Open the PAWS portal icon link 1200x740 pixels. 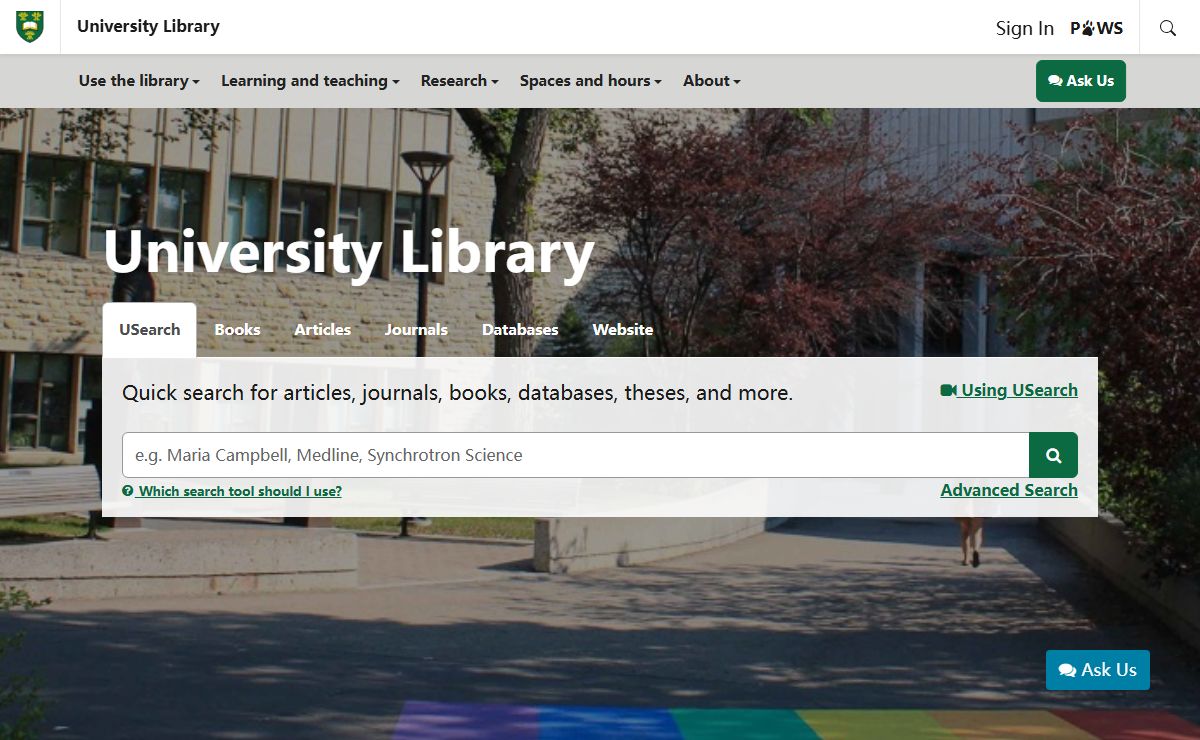1096,28
